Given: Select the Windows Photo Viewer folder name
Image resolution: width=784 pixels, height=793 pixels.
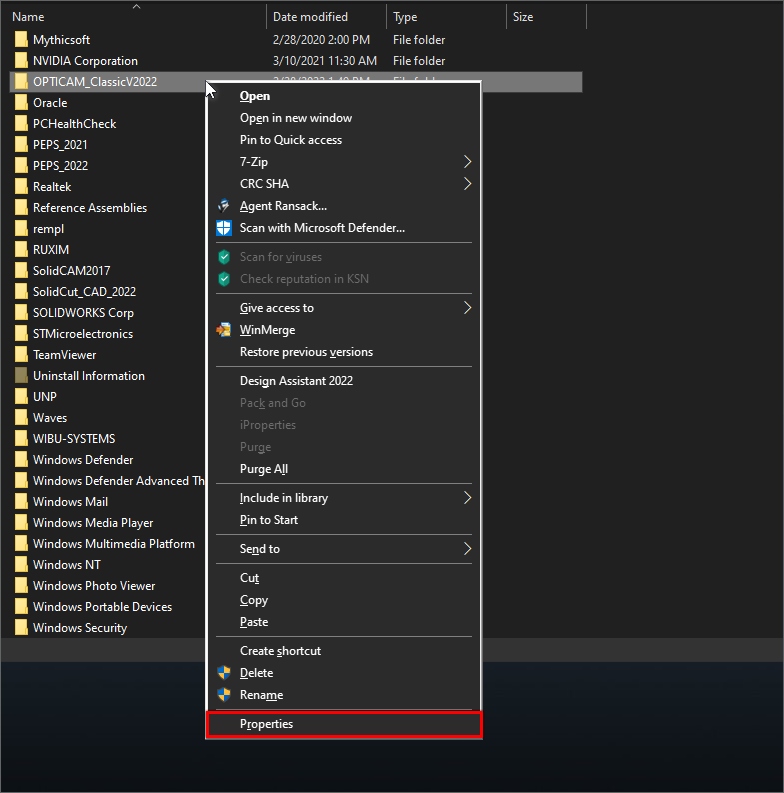Looking at the screenshot, I should (x=94, y=586).
